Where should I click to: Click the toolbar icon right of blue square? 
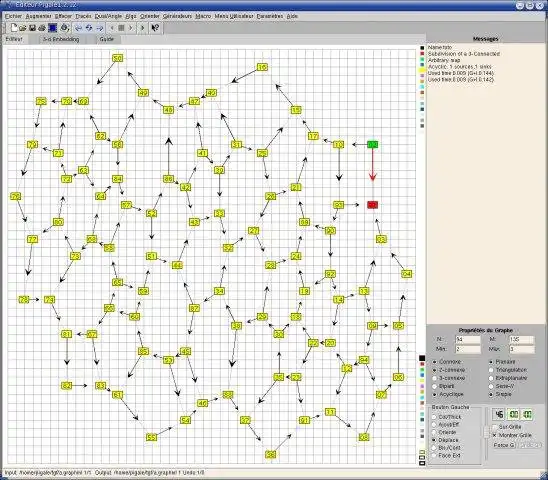(x=64, y=28)
